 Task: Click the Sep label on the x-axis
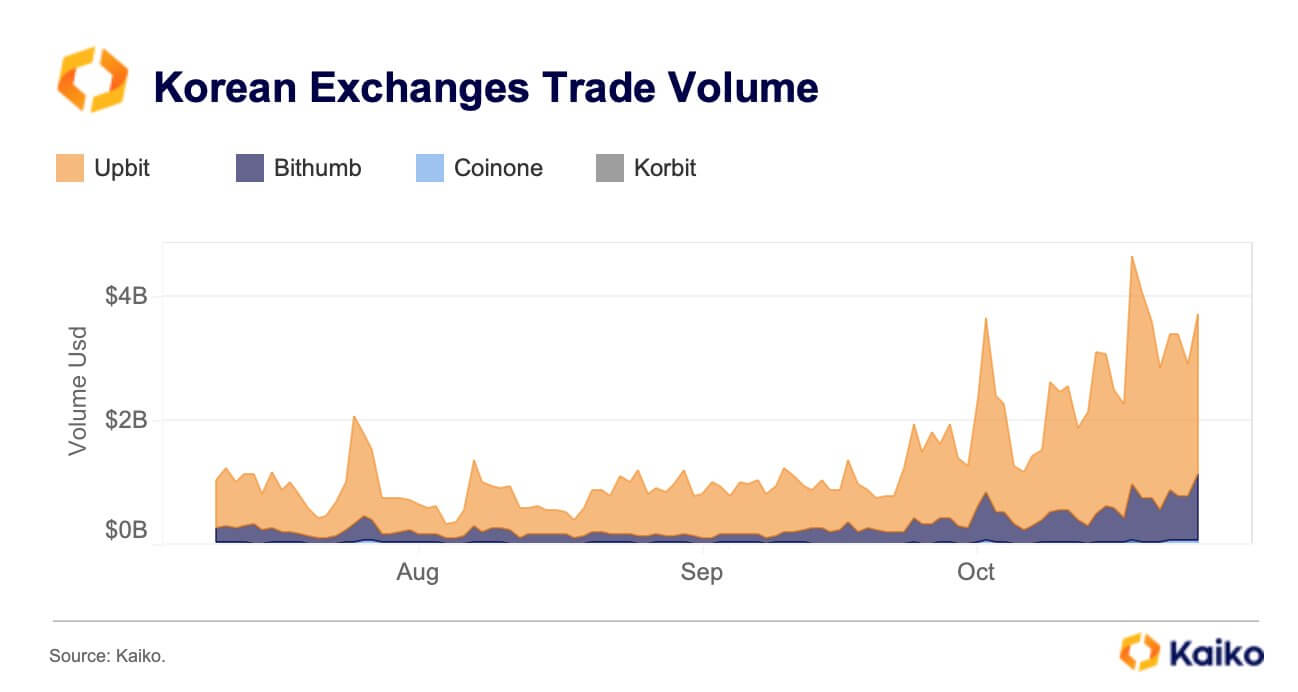click(x=701, y=572)
